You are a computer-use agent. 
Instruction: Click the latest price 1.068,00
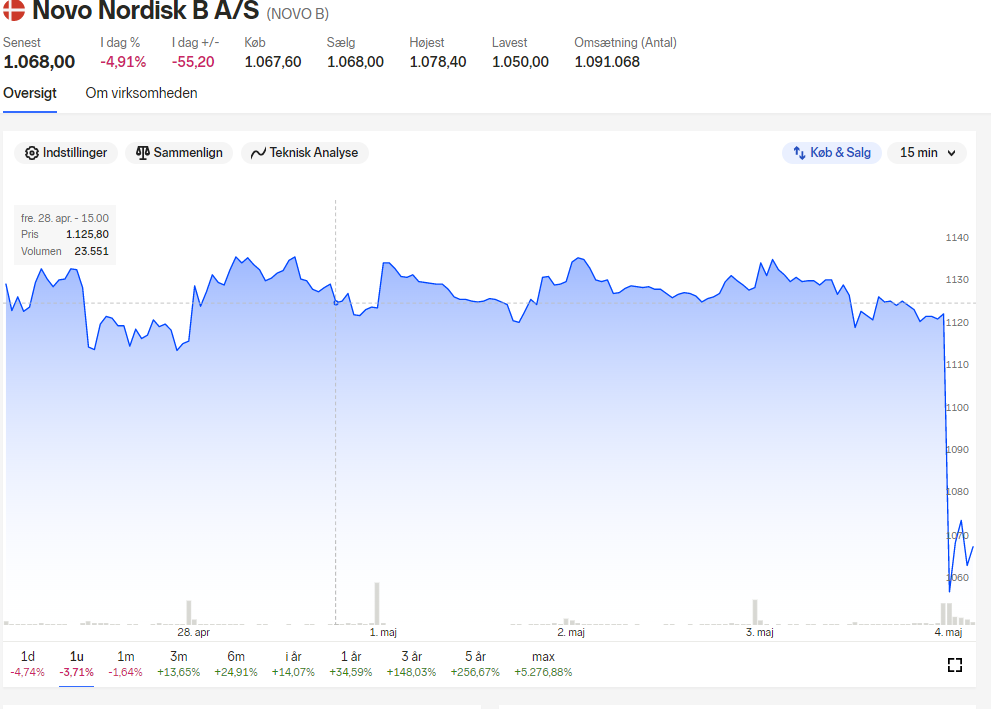(x=39, y=62)
